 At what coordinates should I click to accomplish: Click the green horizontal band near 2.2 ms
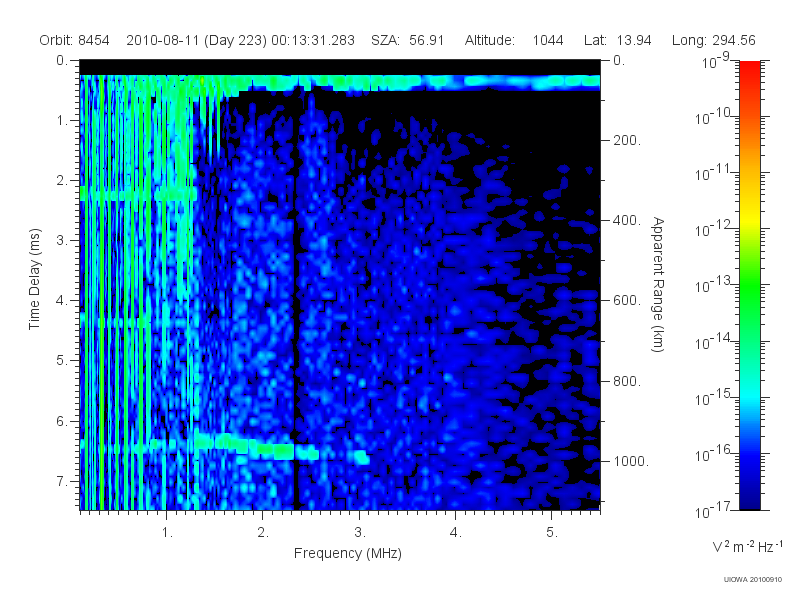point(138,194)
